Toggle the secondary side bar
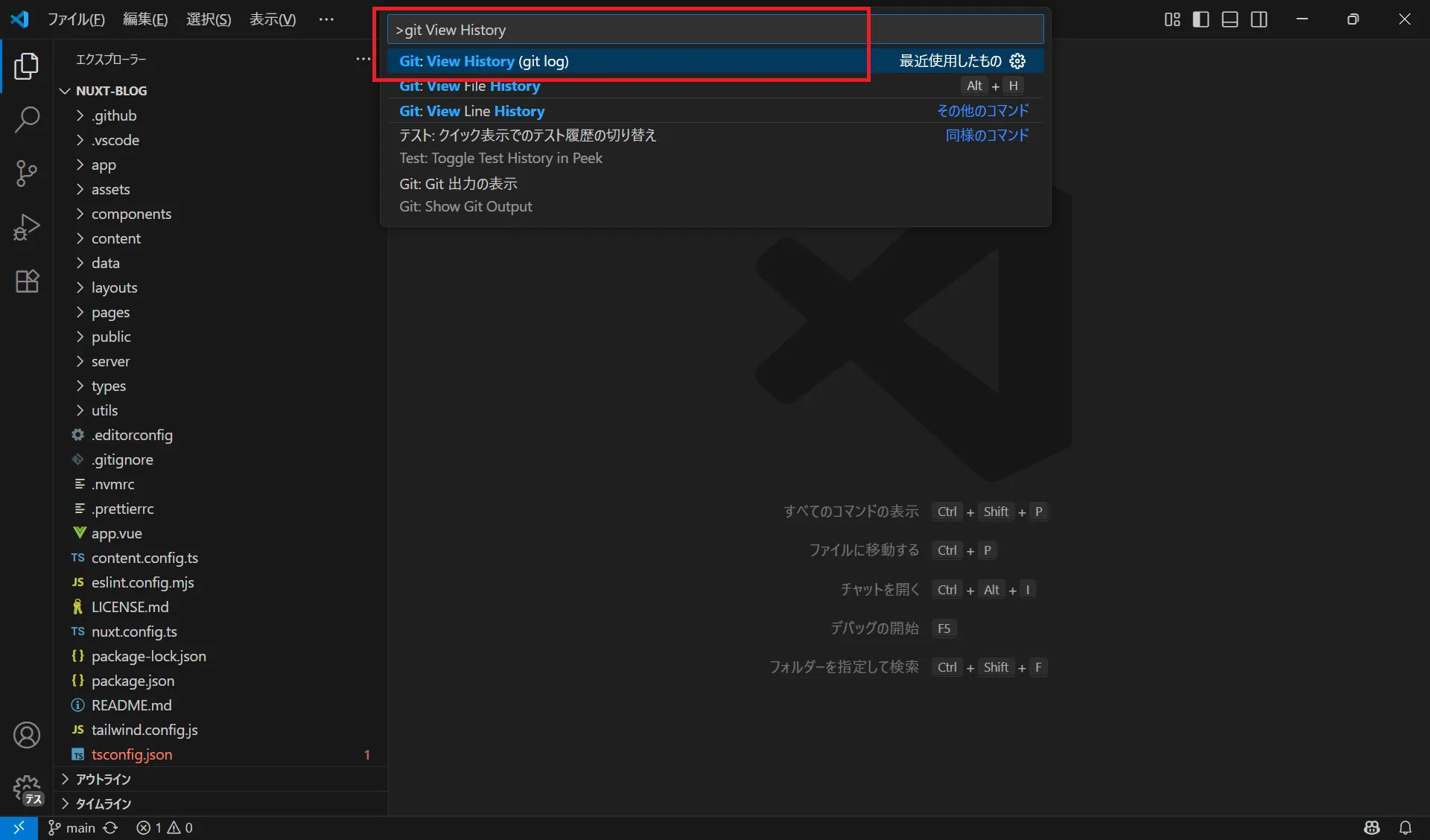The image size is (1430, 840). 1259,19
